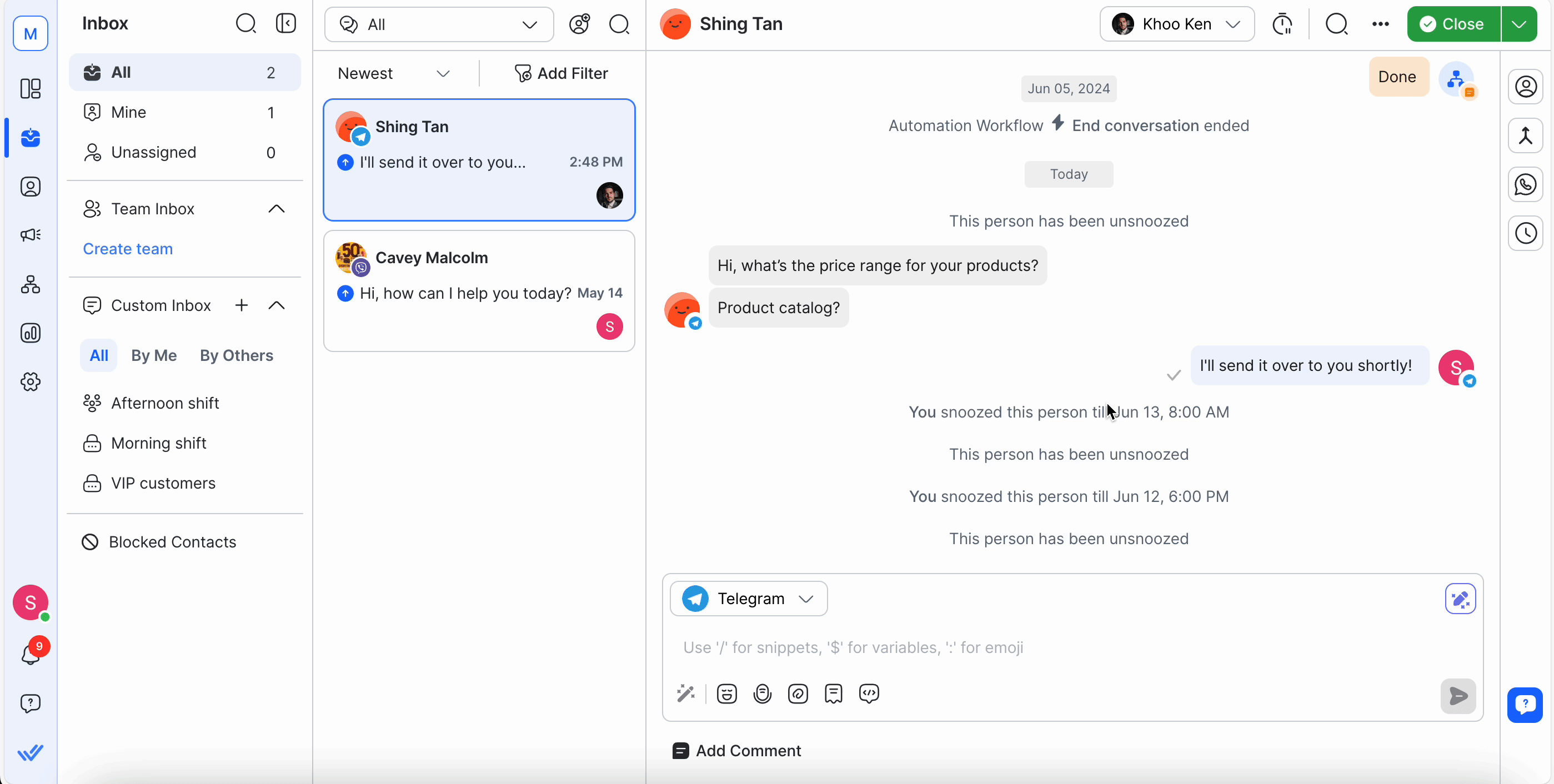Open the AI assist magic wand tool
Screen dimensions: 1554x784
(686, 693)
